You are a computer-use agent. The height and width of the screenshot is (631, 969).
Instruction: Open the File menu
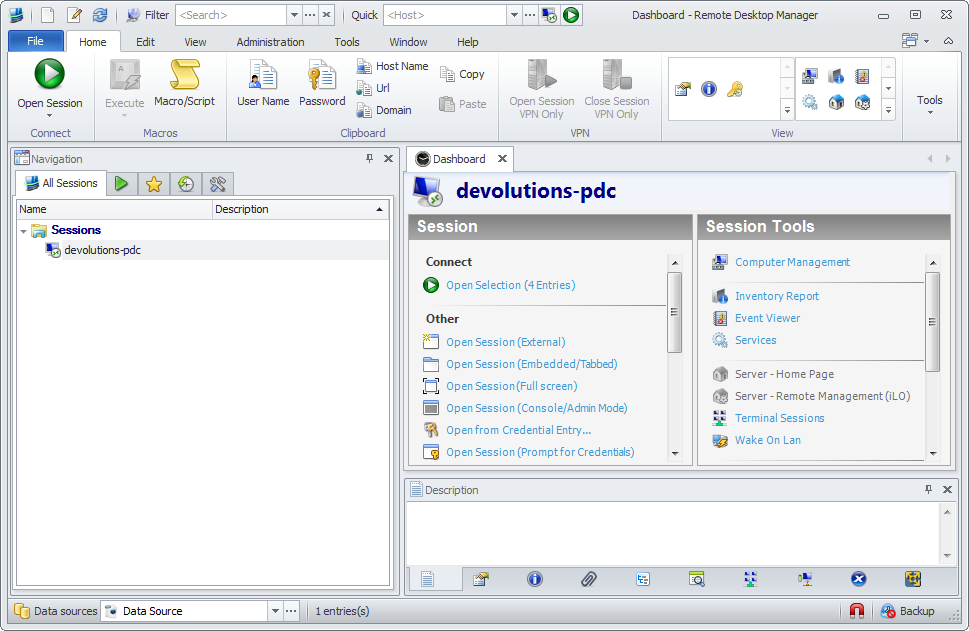click(x=35, y=41)
